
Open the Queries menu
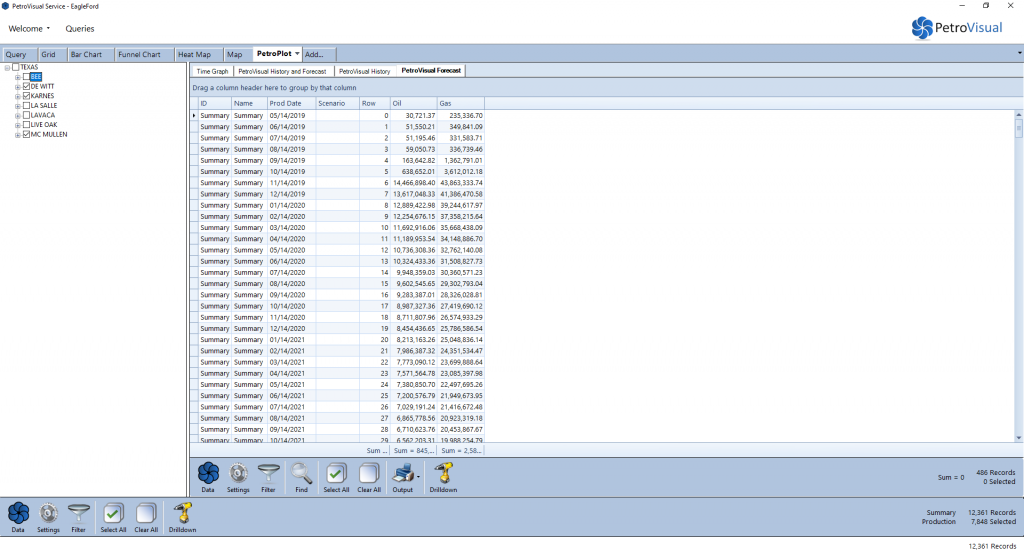tap(80, 28)
